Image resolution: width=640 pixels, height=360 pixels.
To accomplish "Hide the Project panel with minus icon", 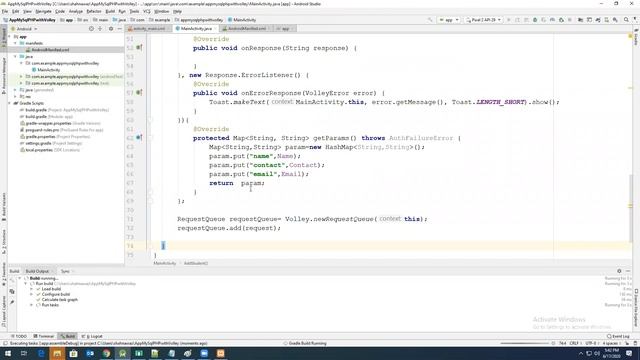I will pos(120,29).
